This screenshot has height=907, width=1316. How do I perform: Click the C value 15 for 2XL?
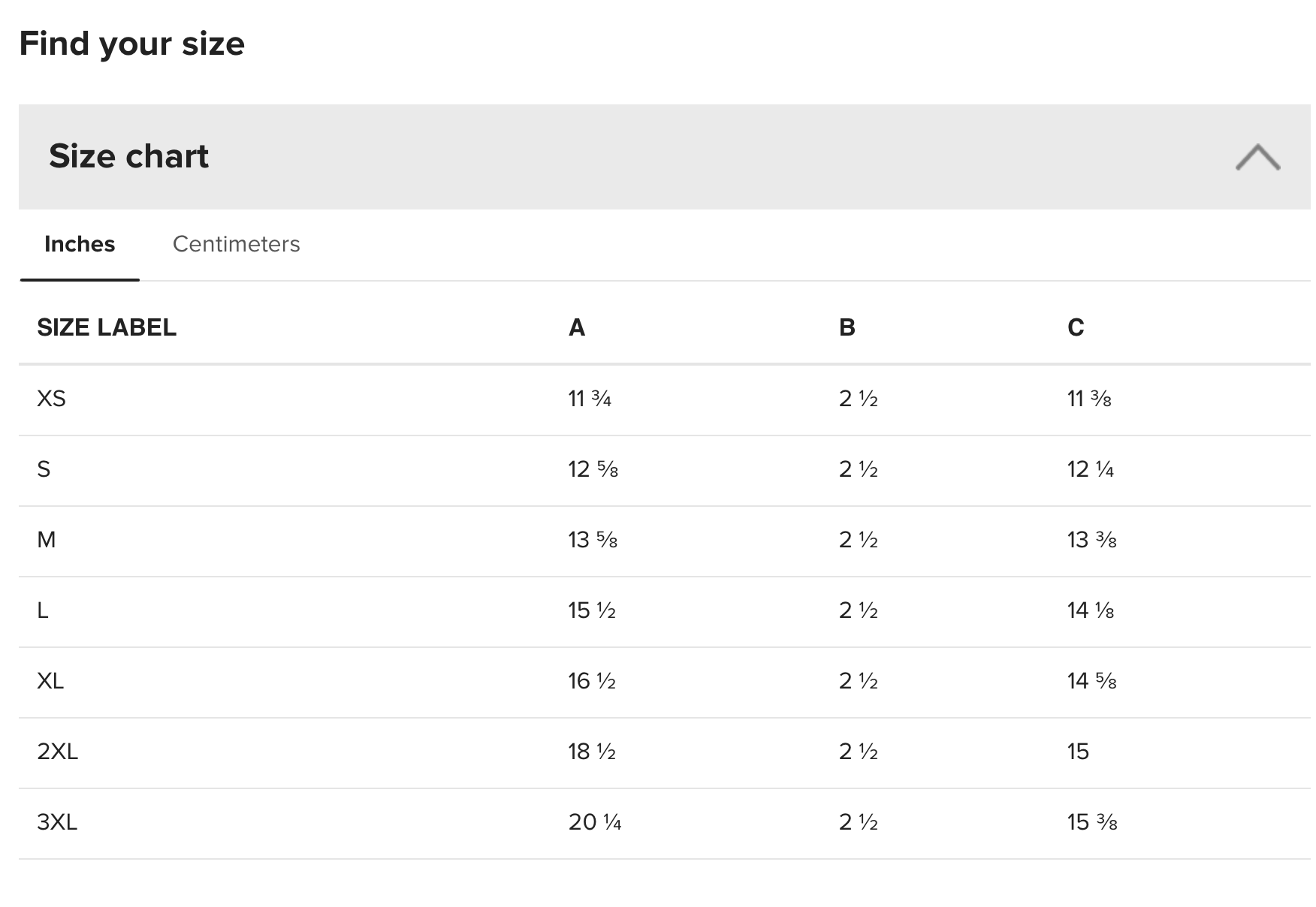[1078, 752]
